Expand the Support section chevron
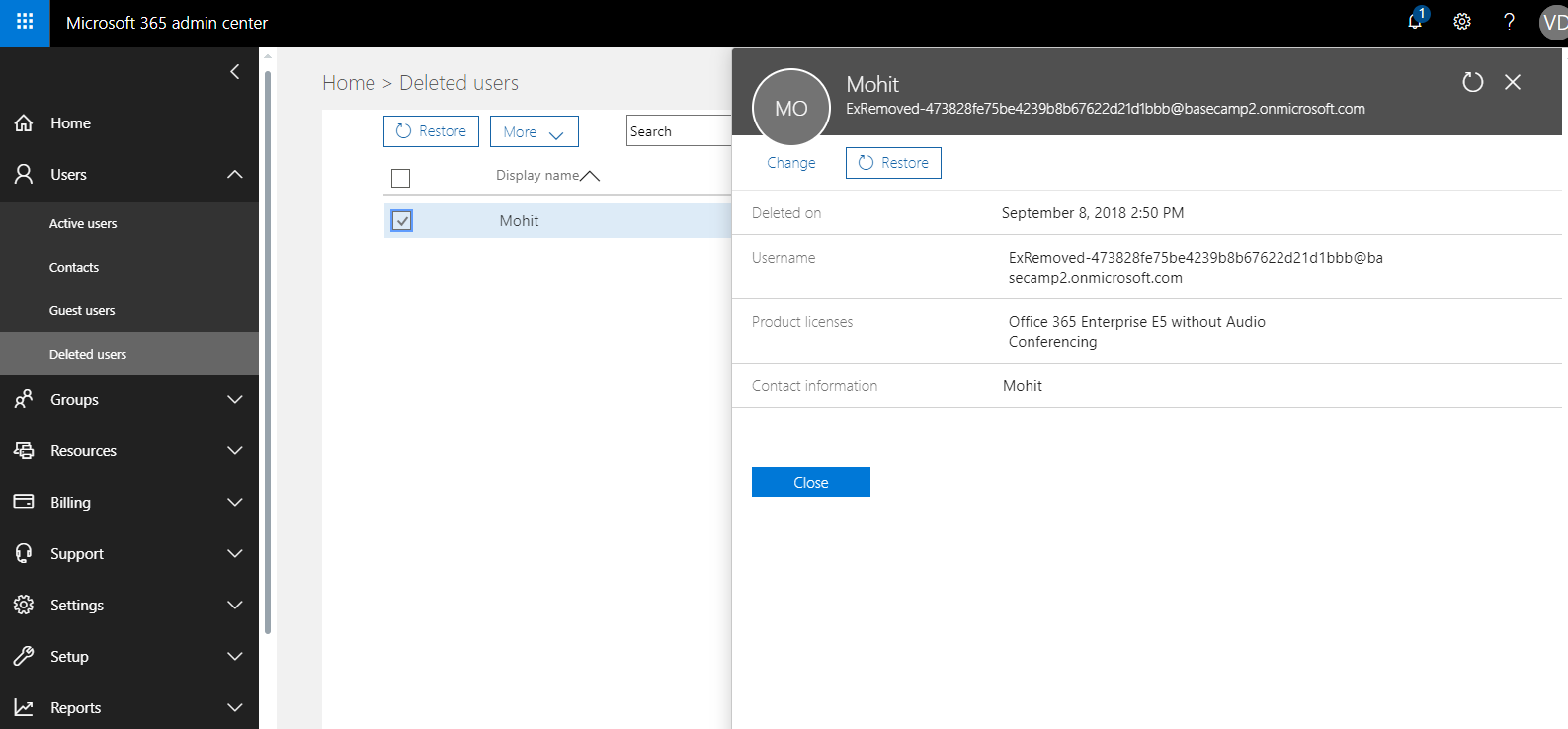This screenshot has height=729, width=1568. pyautogui.click(x=235, y=554)
